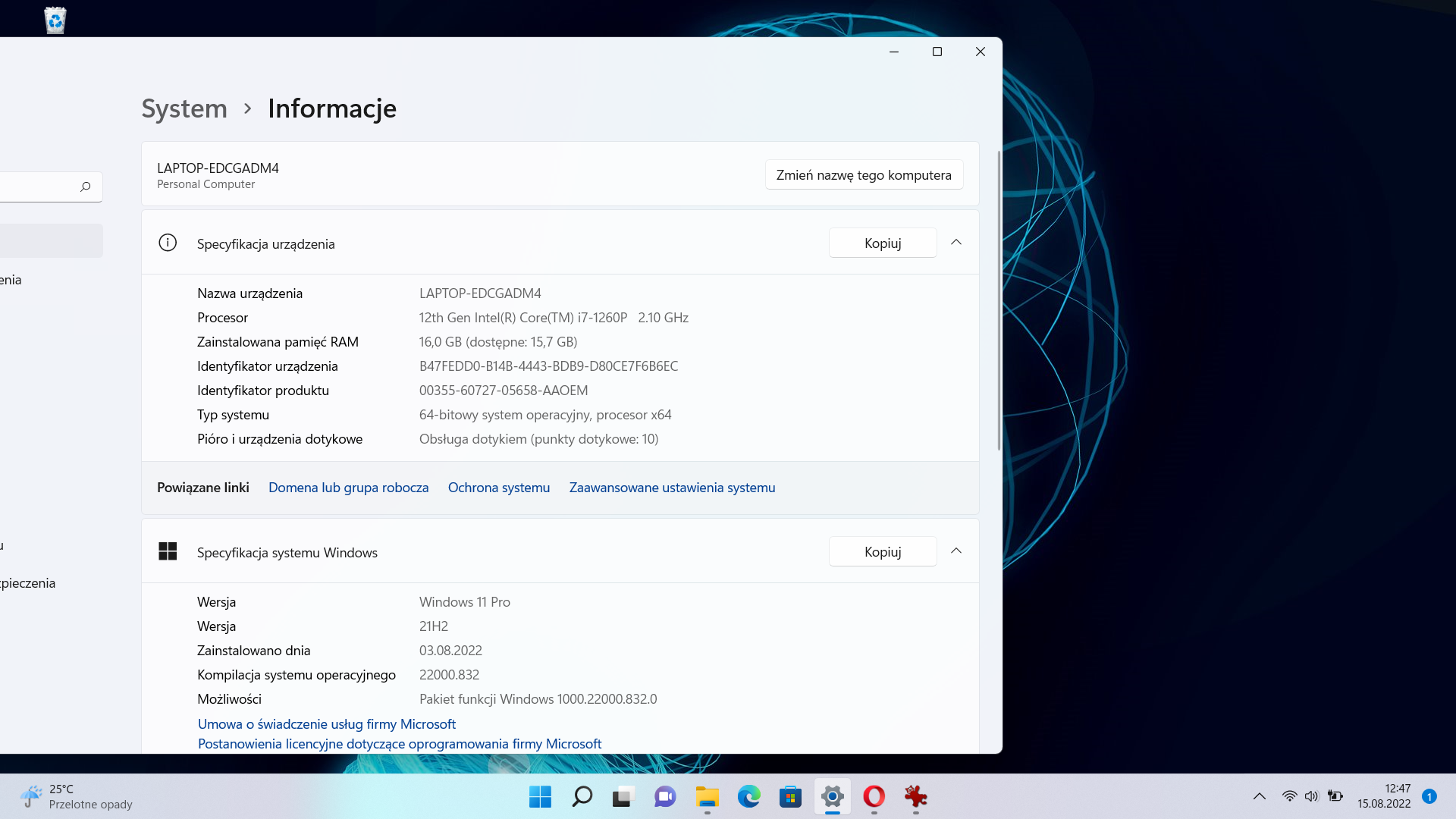Click the info icon beside Specyfikacja urządzenia
This screenshot has width=1456, height=819.
[168, 243]
